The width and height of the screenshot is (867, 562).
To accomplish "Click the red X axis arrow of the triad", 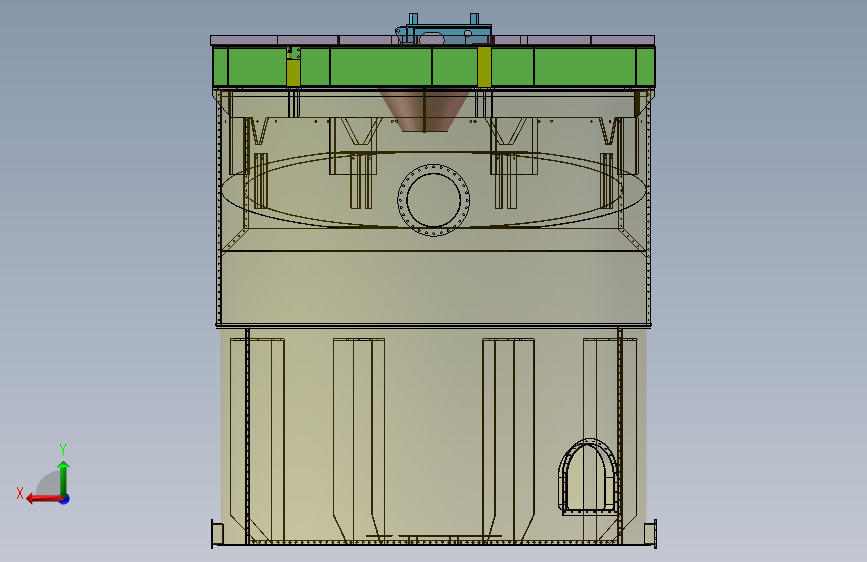I will click(44, 499).
